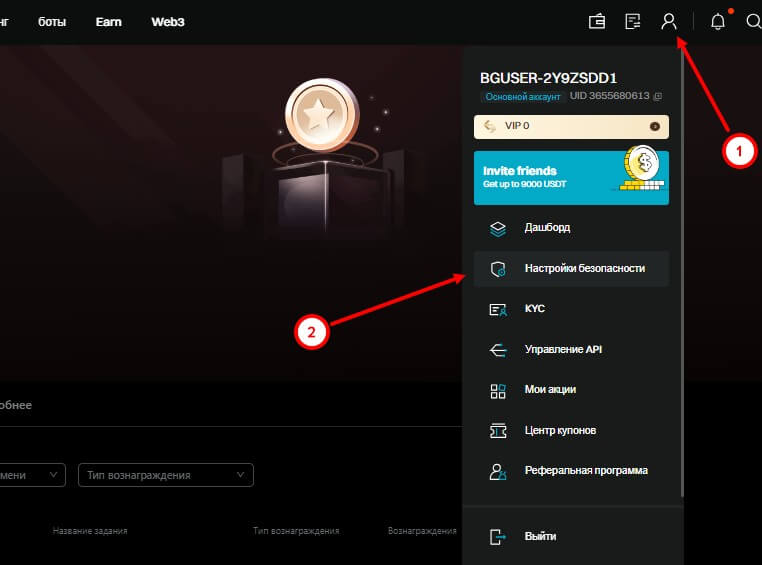Click the logout door icon

coord(498,536)
